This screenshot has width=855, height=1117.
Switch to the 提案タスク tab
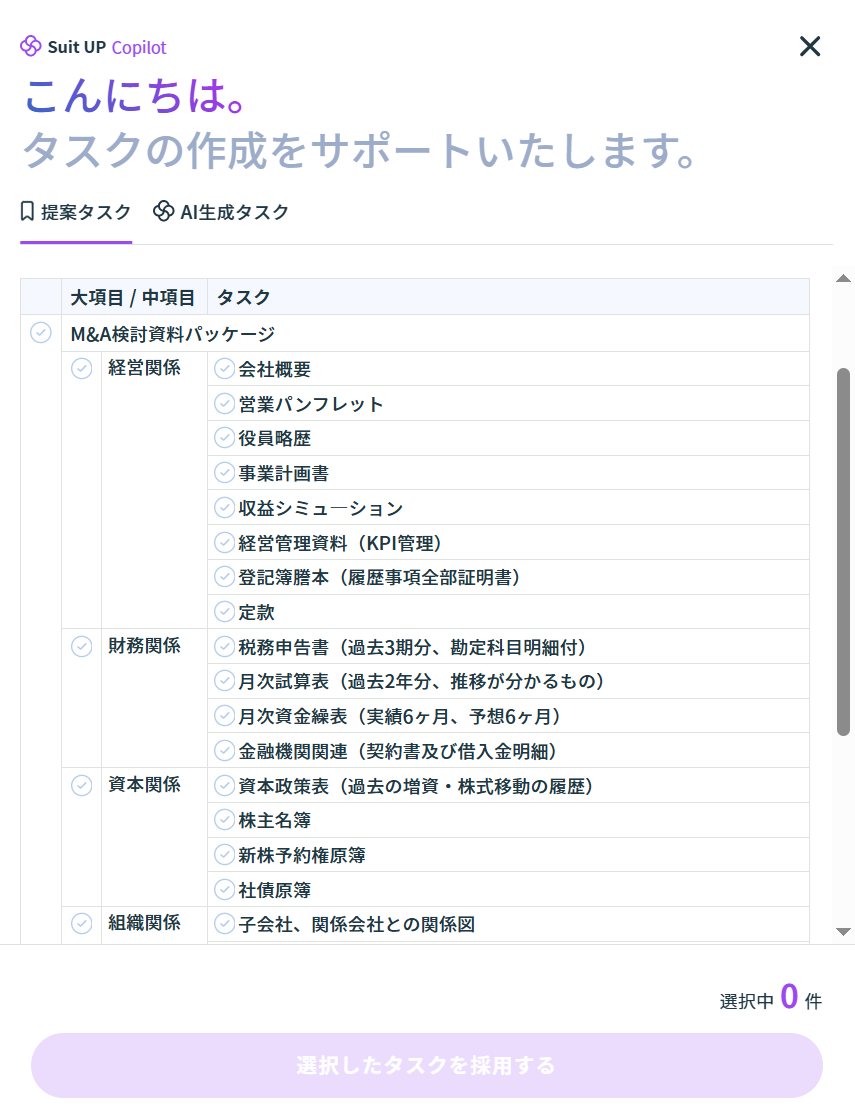[76, 212]
